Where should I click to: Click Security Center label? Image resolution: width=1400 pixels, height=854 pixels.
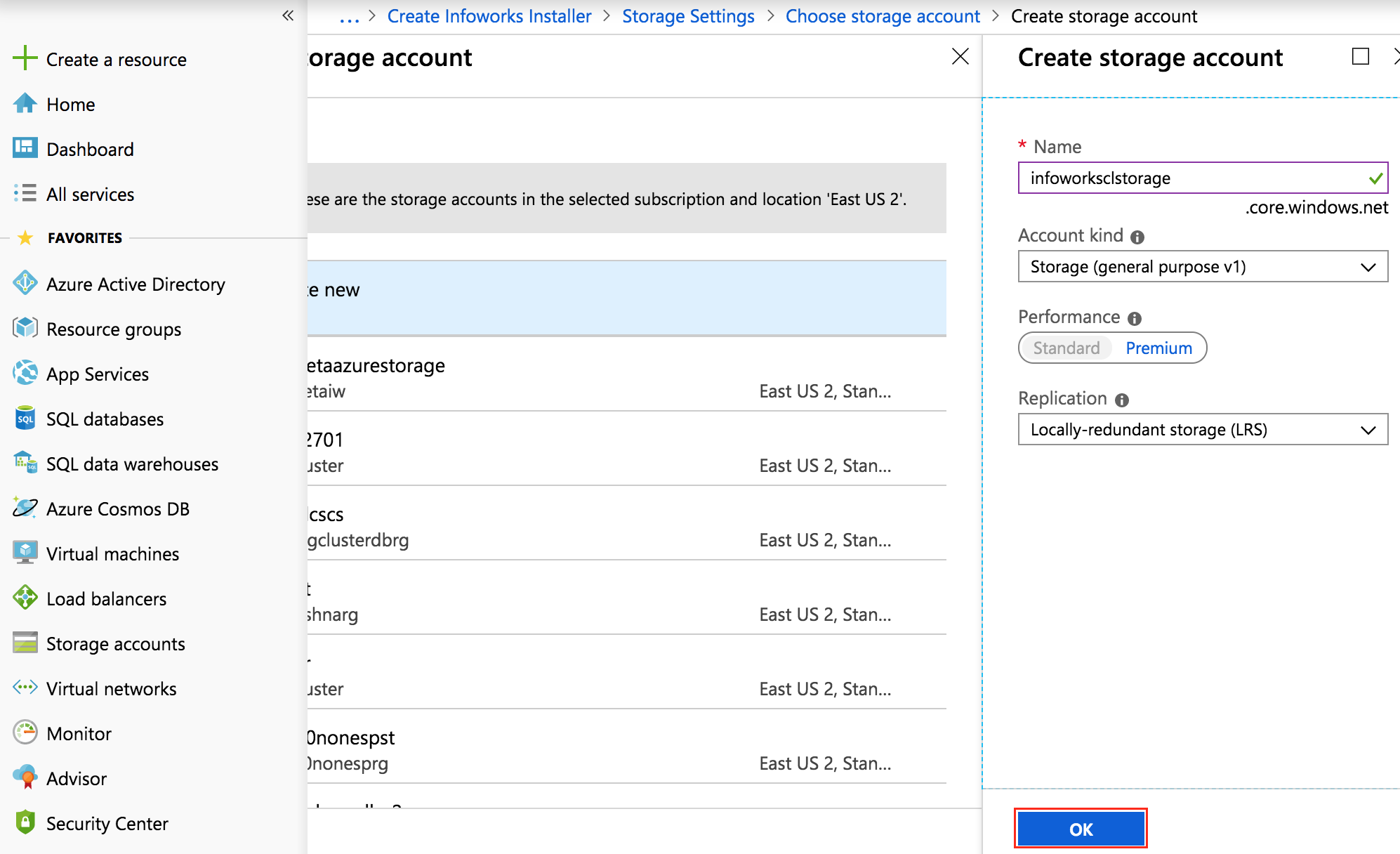(107, 823)
